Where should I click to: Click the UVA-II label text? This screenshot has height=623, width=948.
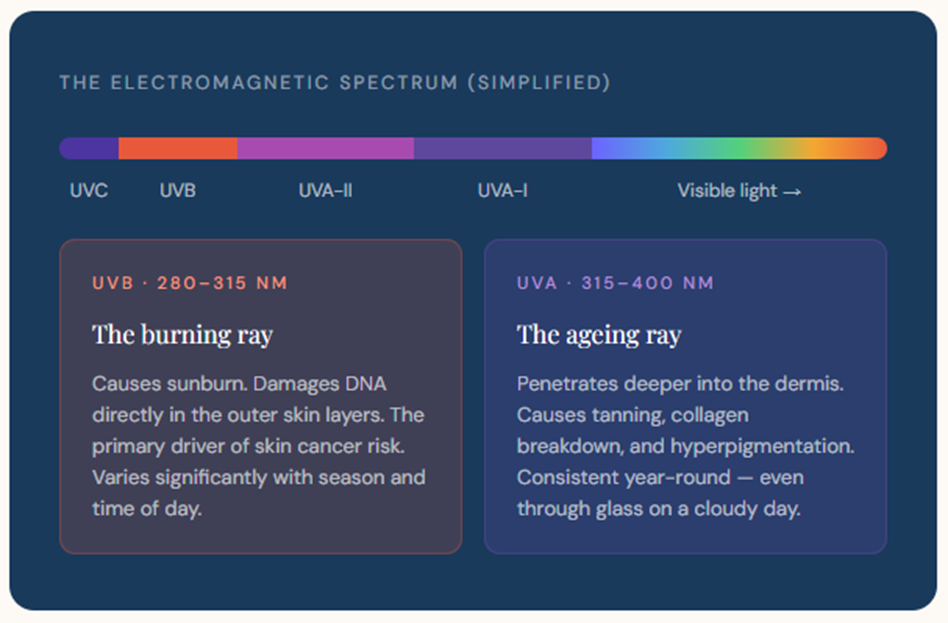tap(325, 190)
